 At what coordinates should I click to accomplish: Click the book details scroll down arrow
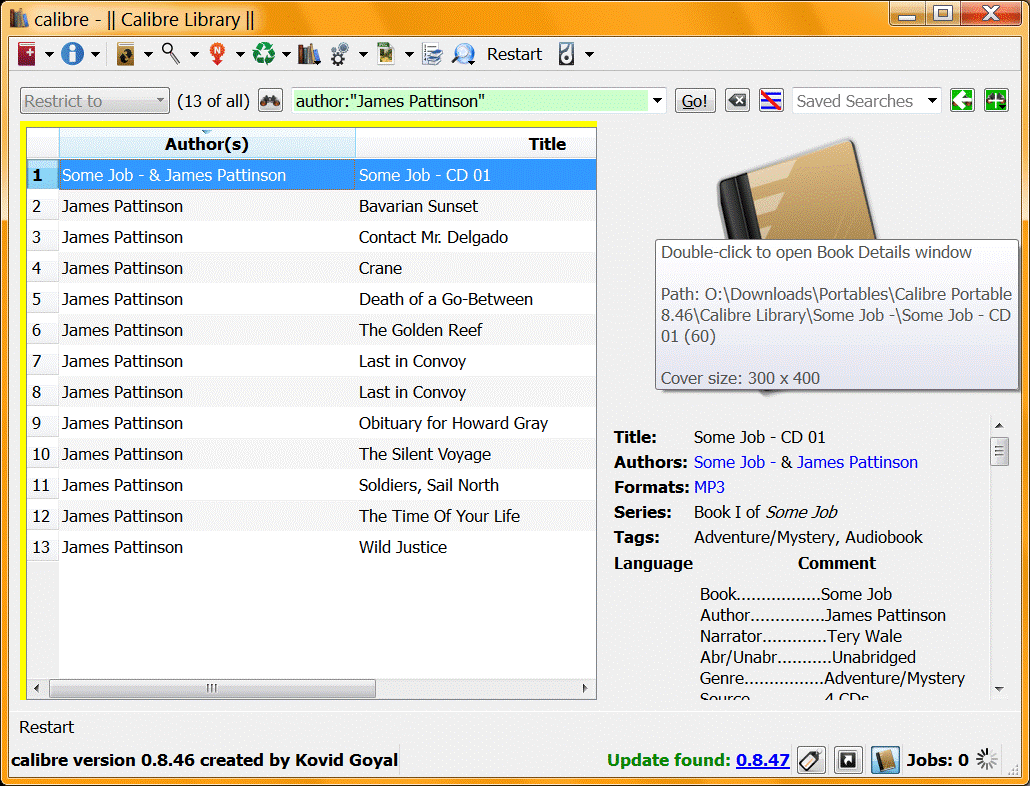pos(999,689)
